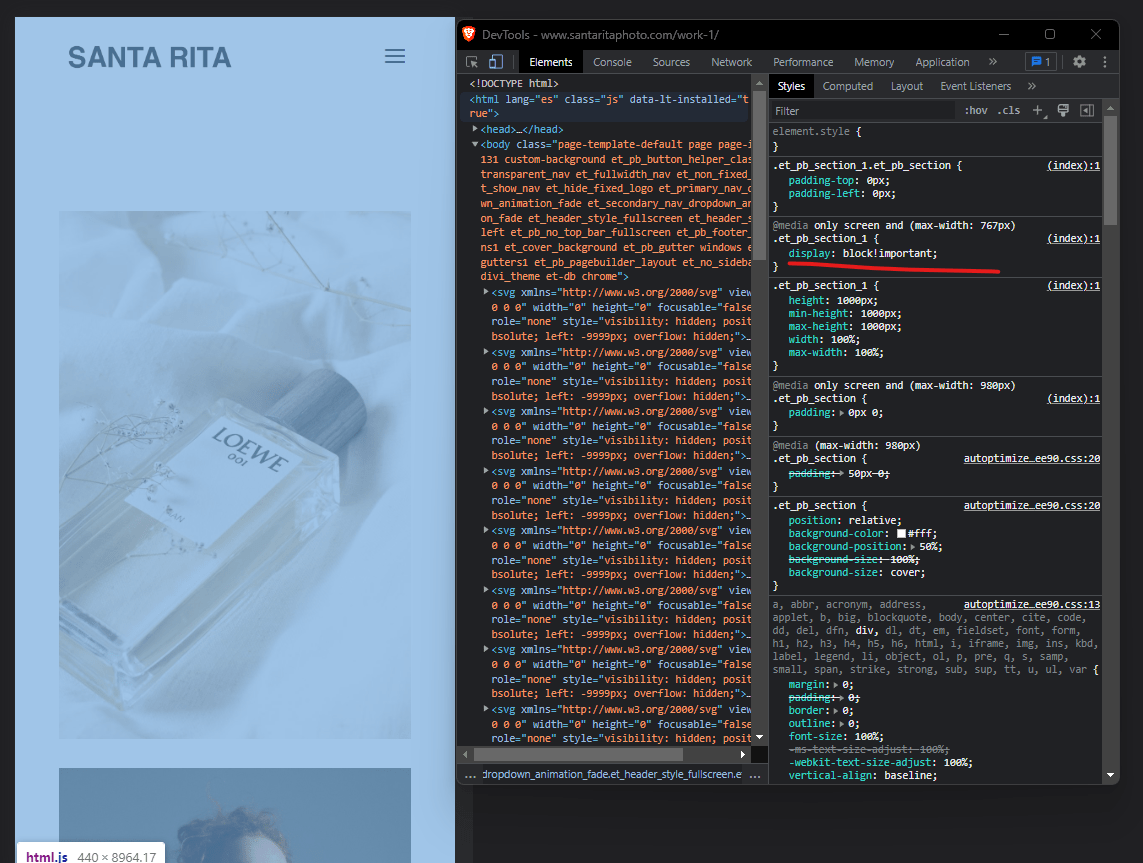Open the Application tab

(942, 62)
